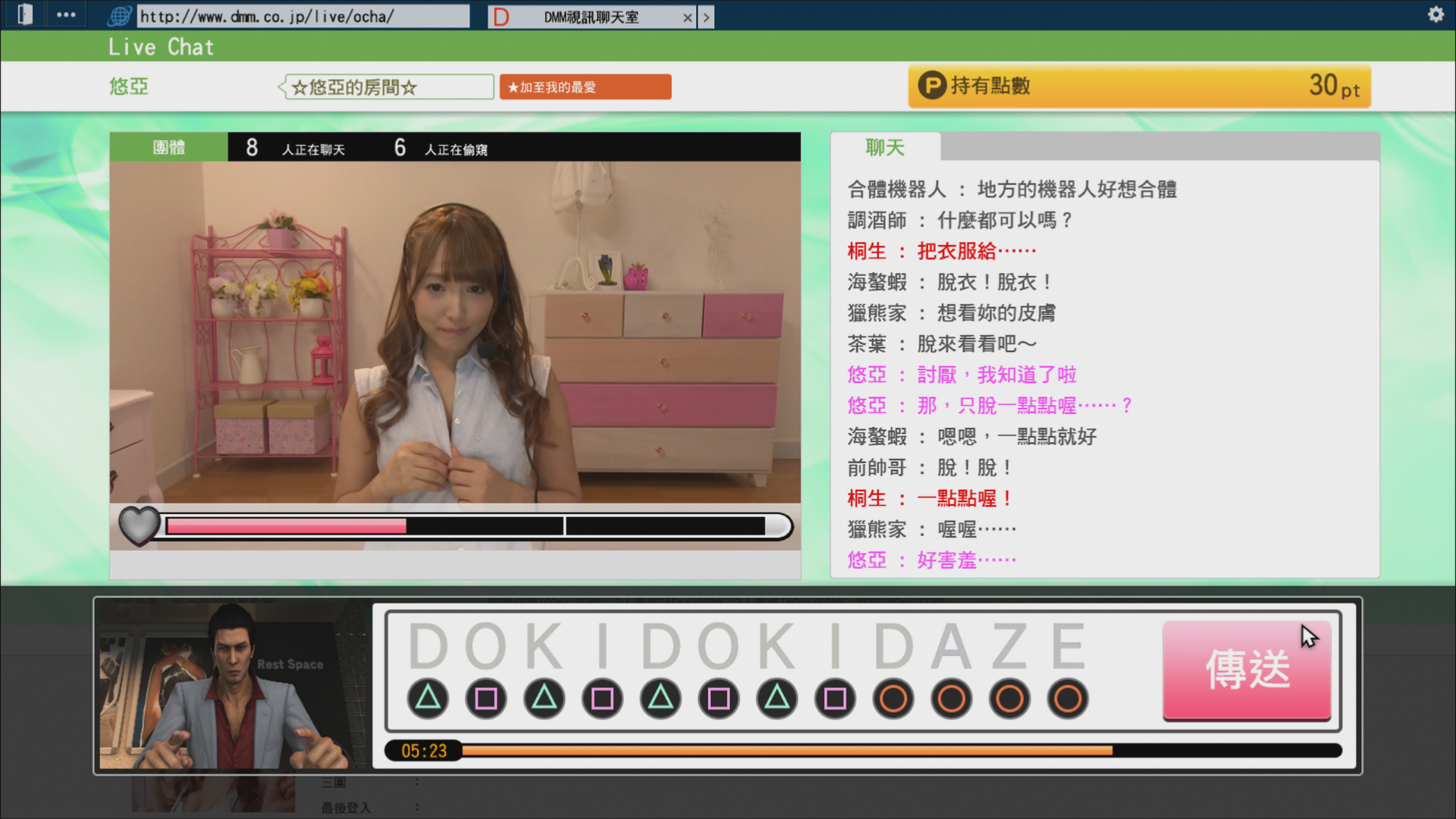Click chat message 把衣服給……
This screenshot has height=819, width=1456.
977,251
